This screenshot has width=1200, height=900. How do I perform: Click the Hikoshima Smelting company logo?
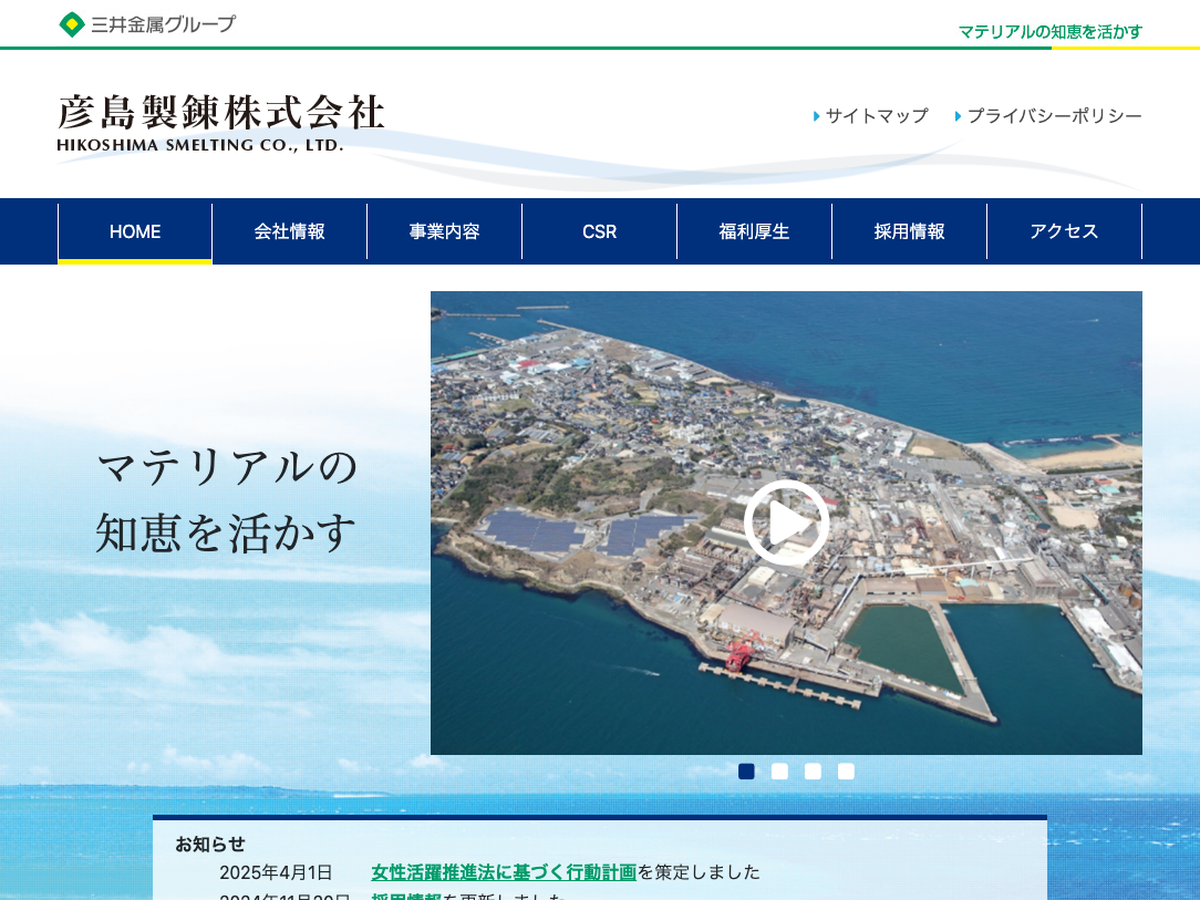220,122
